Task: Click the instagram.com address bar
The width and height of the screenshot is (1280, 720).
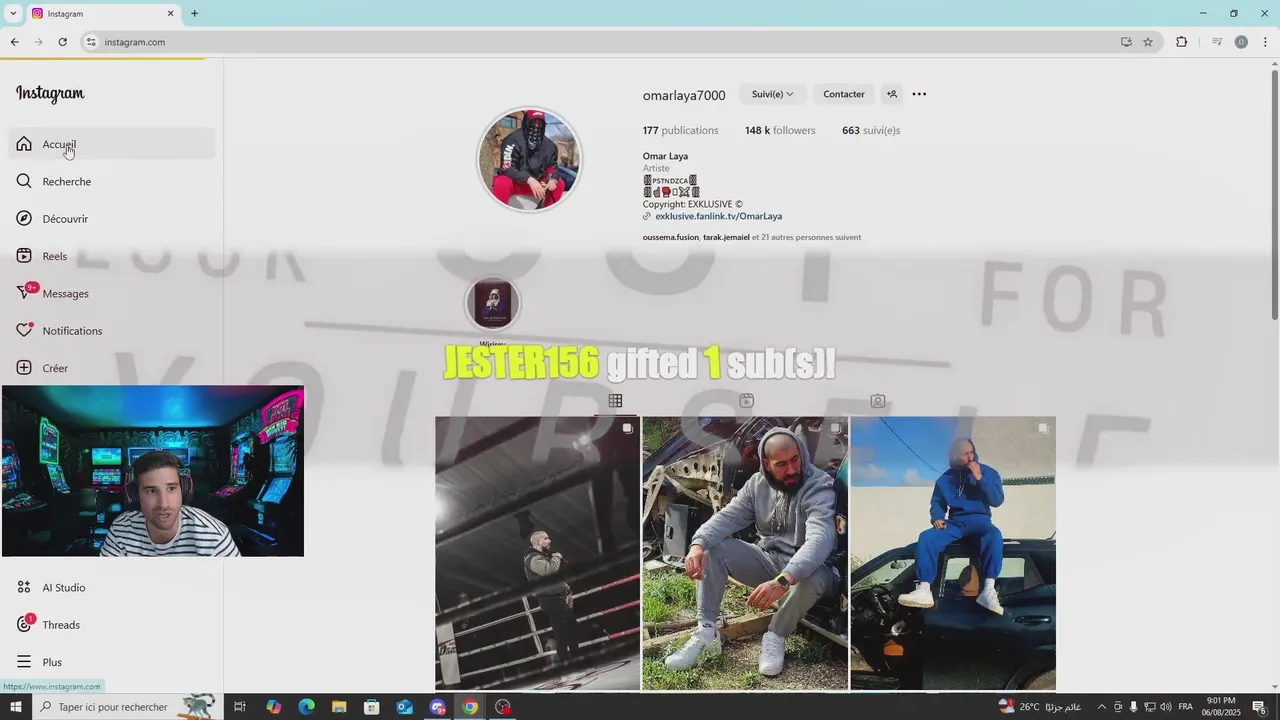Action: point(600,42)
